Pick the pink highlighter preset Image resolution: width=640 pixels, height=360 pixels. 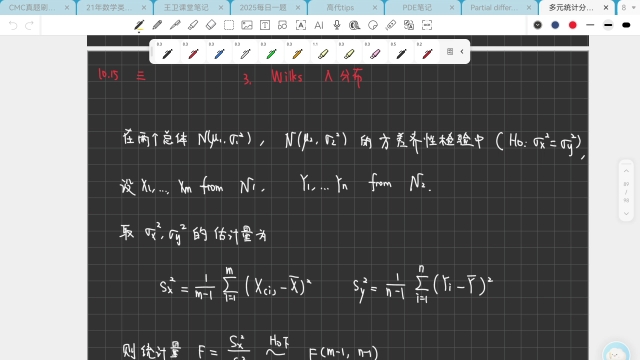point(375,52)
